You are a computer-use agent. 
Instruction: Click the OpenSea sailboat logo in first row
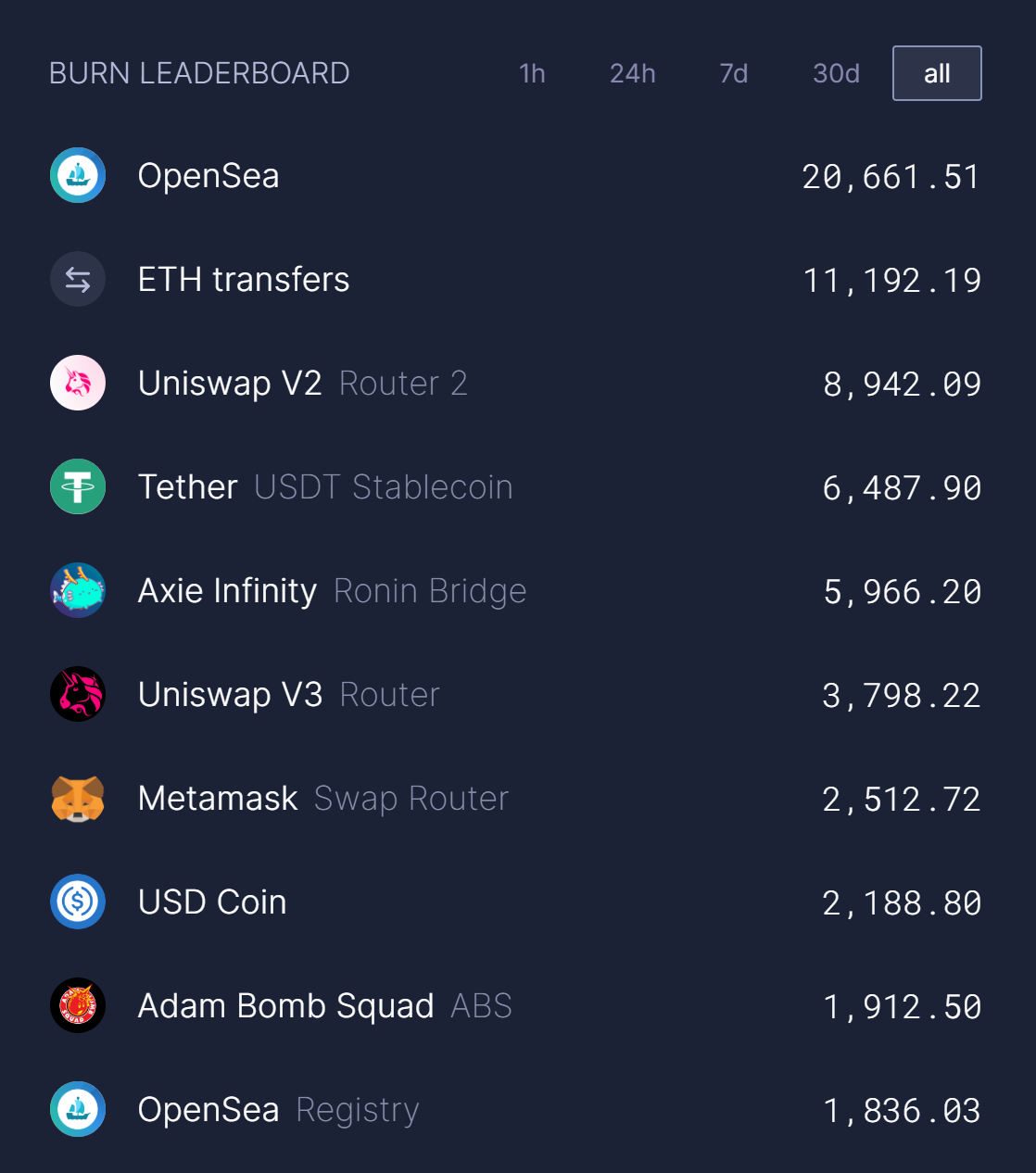click(x=78, y=175)
